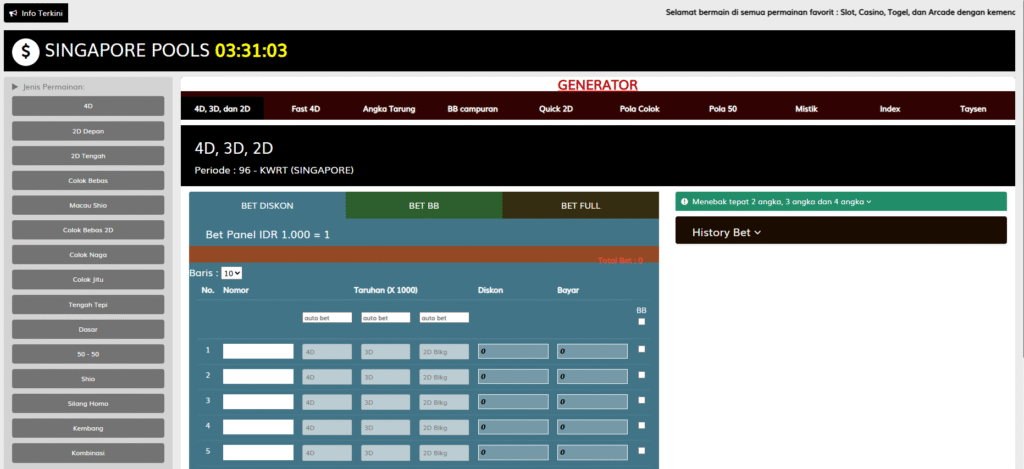1024x469 pixels.
Task: Choose Macau Shio in the sidebar
Action: (x=88, y=206)
